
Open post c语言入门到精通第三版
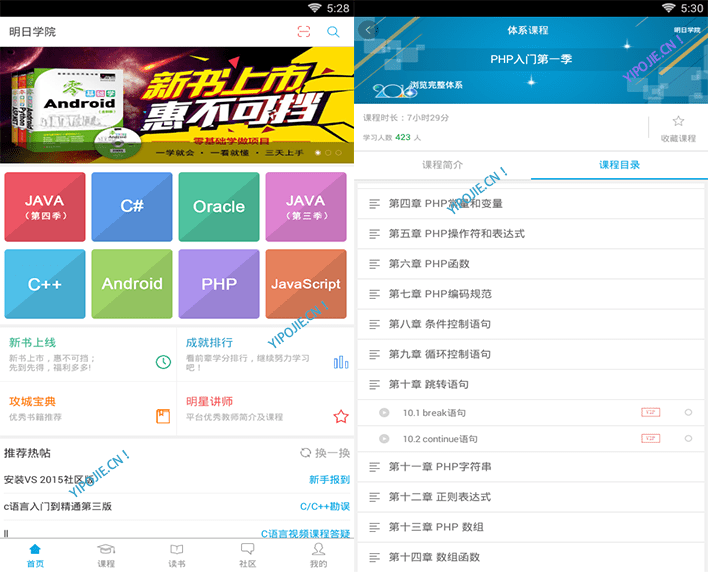point(58,507)
